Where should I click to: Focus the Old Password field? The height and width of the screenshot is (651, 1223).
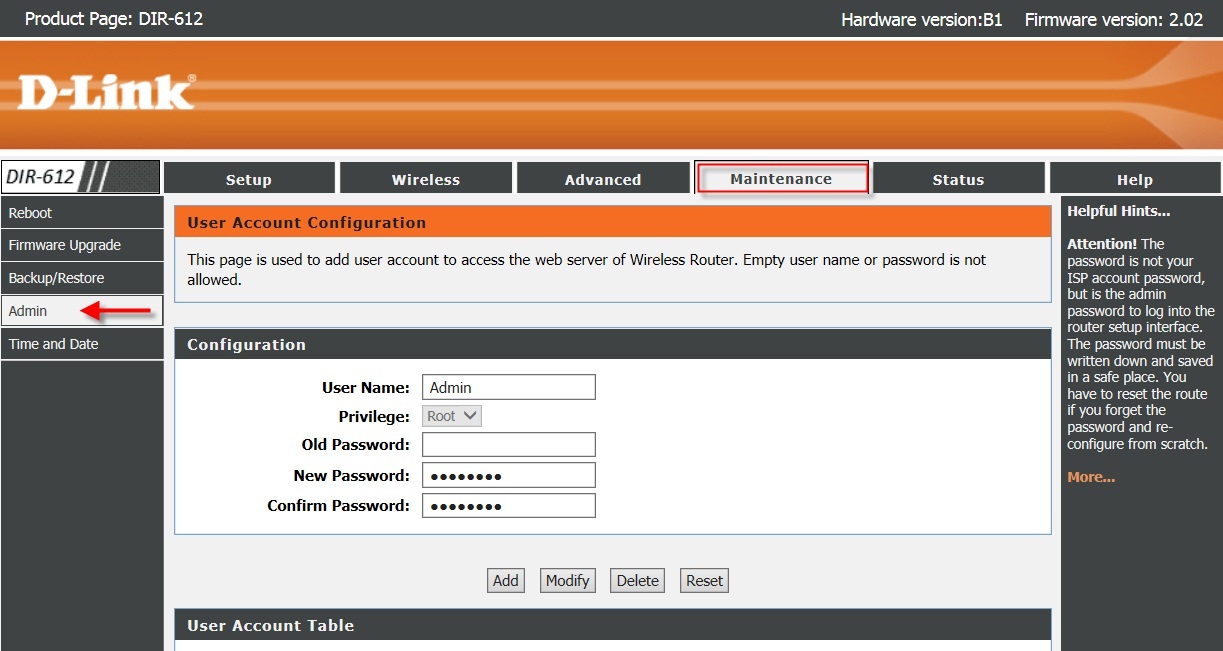point(509,444)
